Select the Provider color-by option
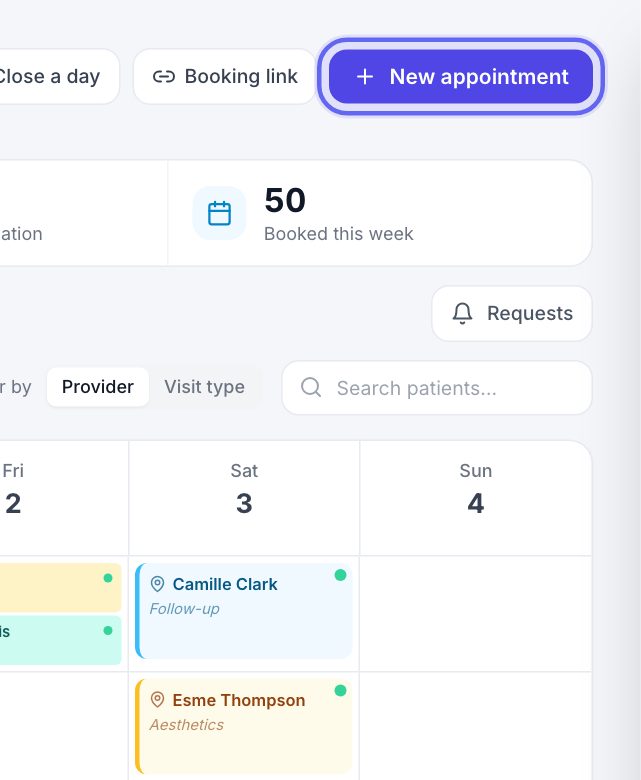Screen dimensions: 641x780 tap(98, 387)
